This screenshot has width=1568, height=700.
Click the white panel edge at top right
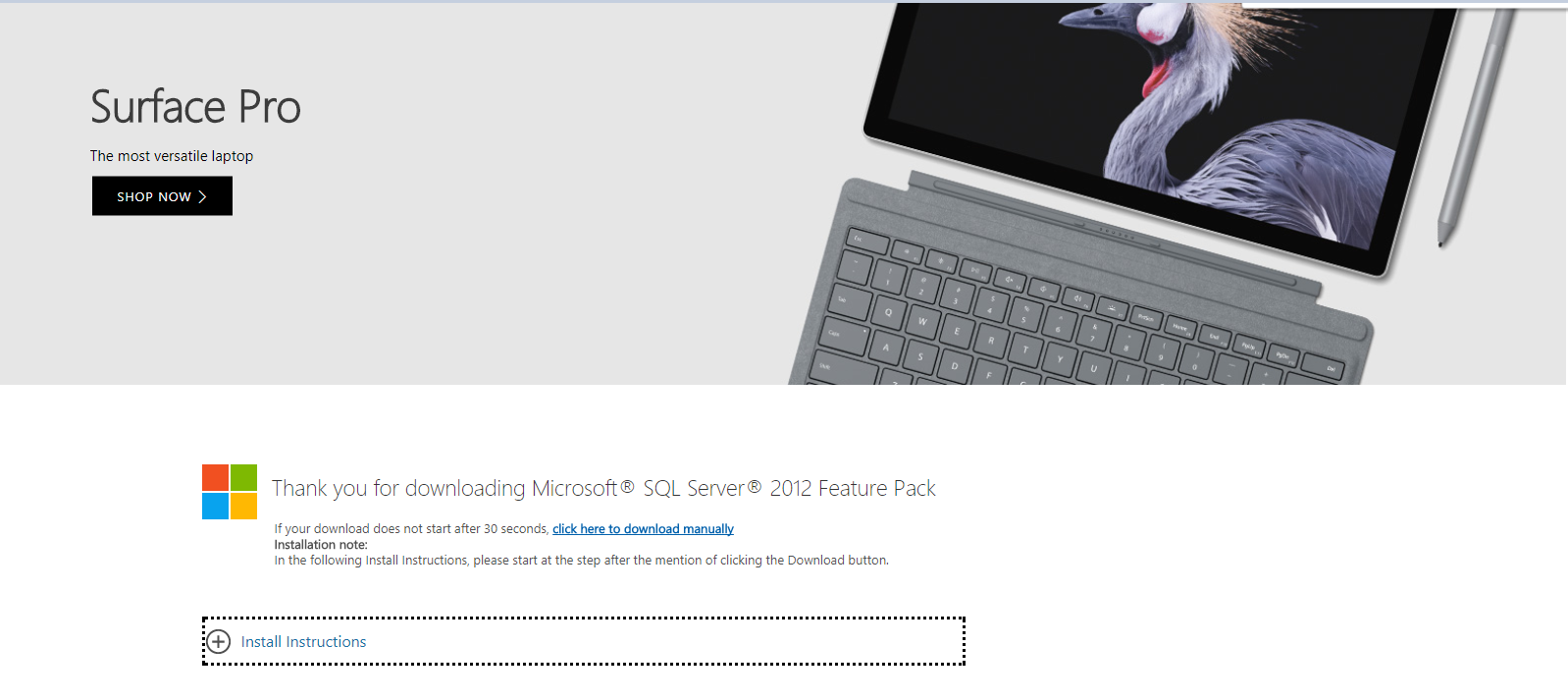tap(1405, 5)
